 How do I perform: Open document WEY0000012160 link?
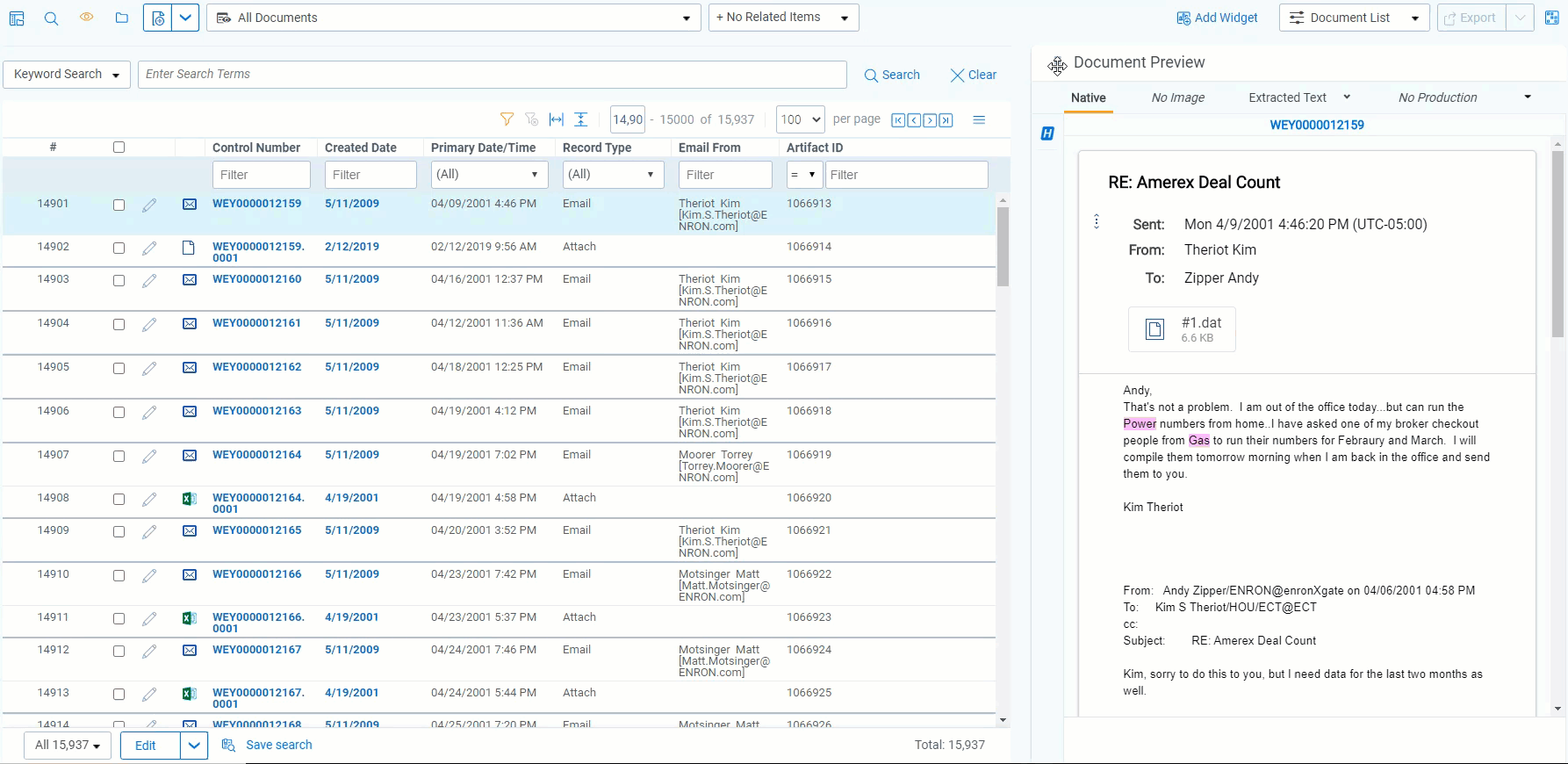256,279
